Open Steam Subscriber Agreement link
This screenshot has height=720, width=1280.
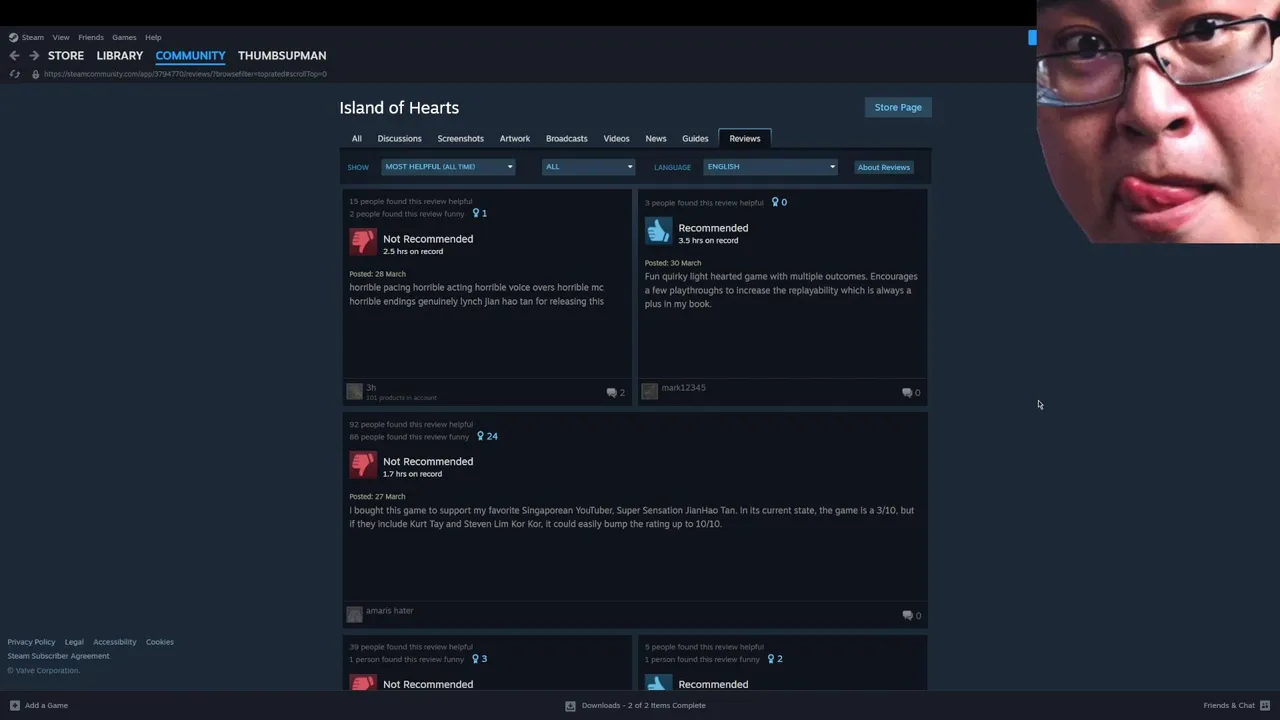58,656
